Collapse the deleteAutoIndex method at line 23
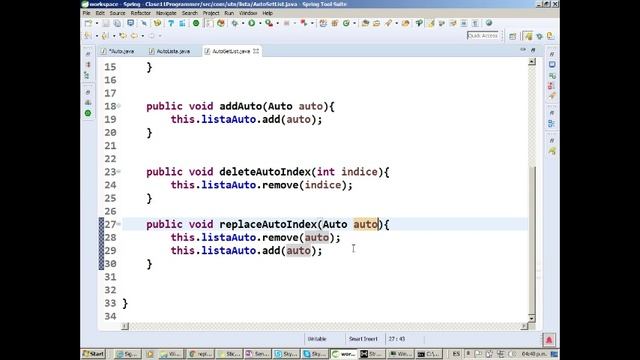 (x=119, y=171)
